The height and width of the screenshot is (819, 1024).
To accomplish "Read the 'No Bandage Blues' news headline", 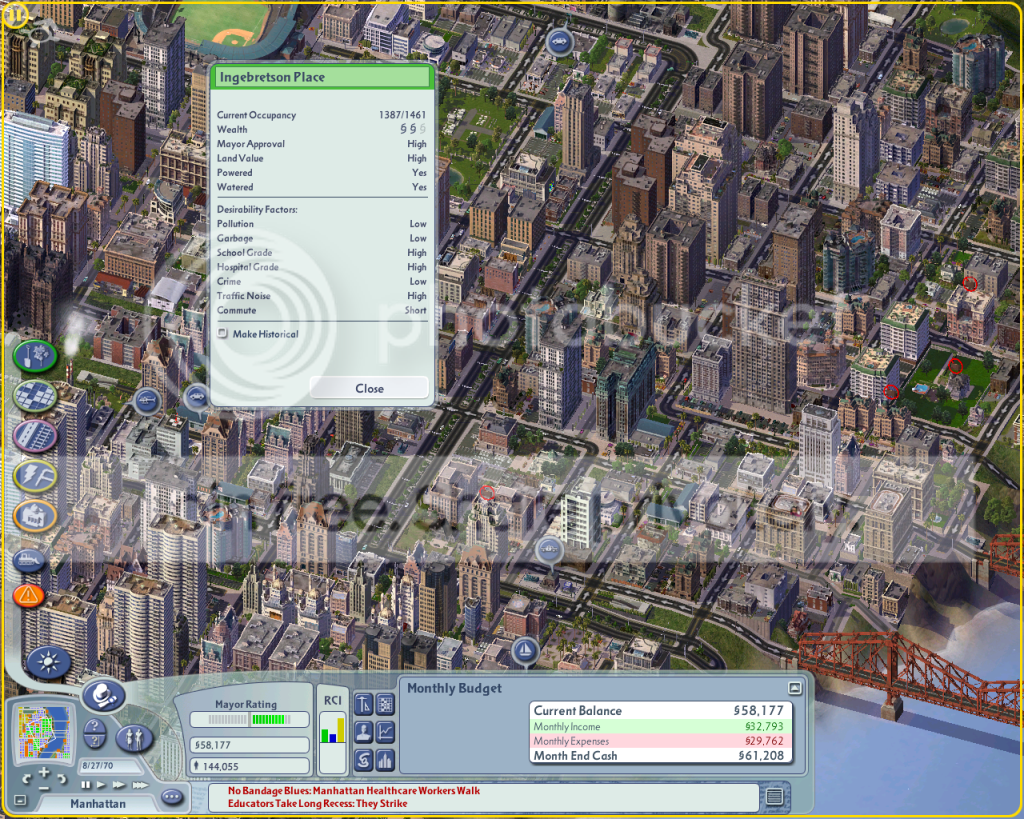I will pos(354,790).
